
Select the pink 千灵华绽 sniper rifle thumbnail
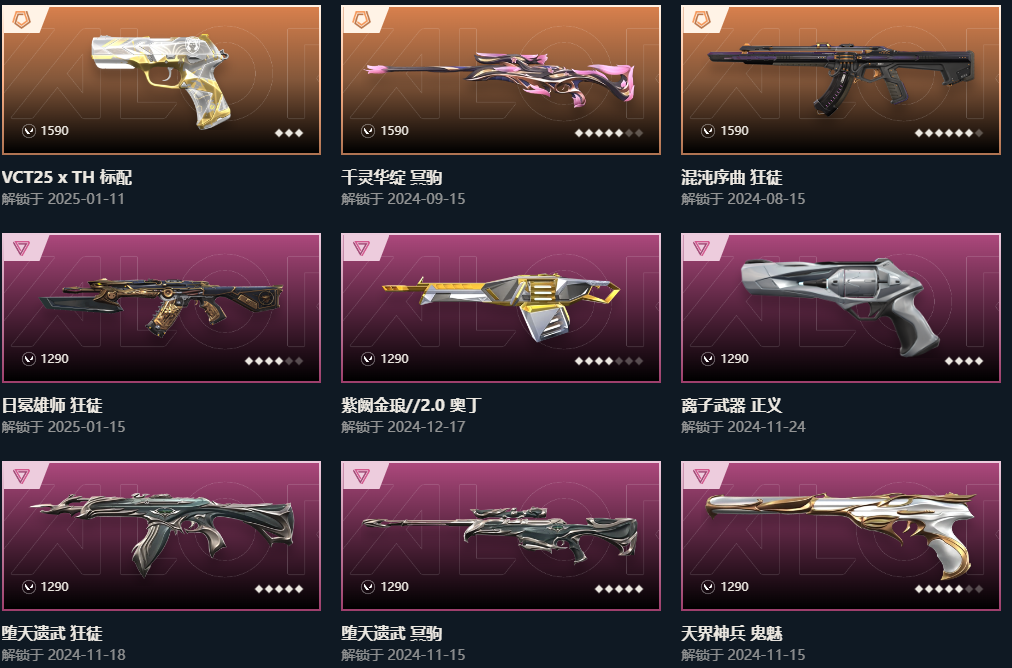501,79
